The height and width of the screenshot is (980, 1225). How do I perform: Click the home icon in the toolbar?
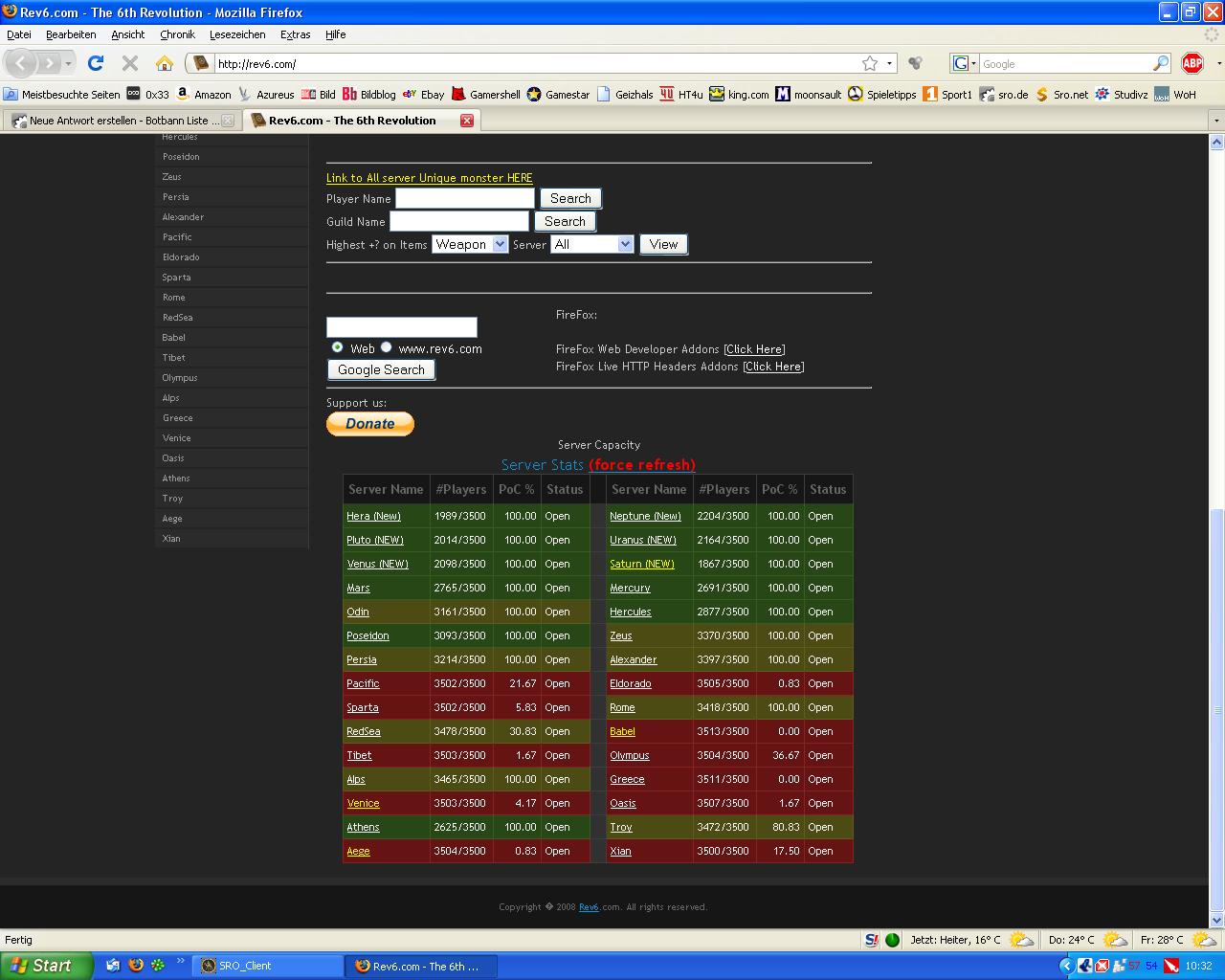click(165, 63)
